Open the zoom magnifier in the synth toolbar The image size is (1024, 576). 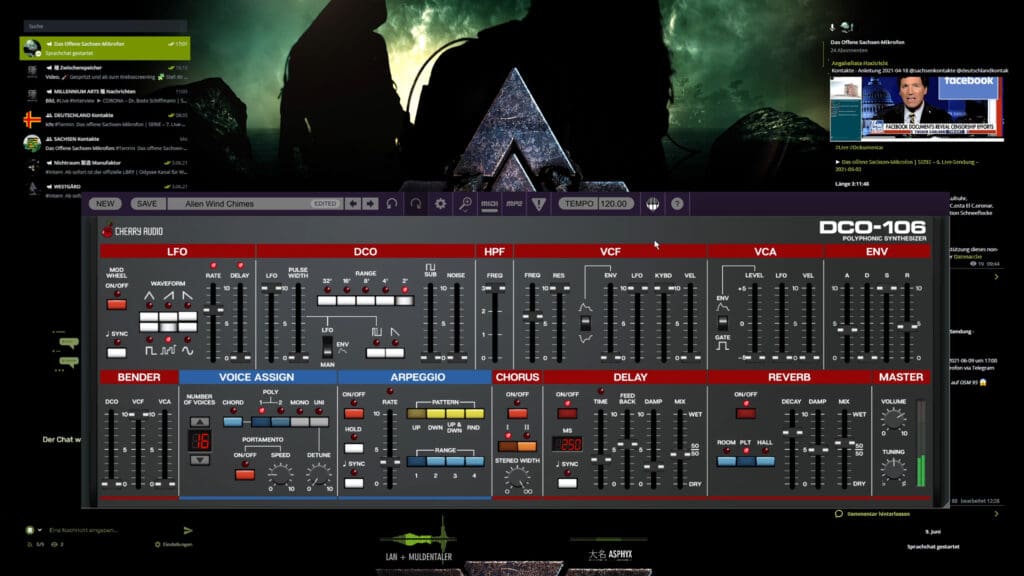(x=465, y=204)
